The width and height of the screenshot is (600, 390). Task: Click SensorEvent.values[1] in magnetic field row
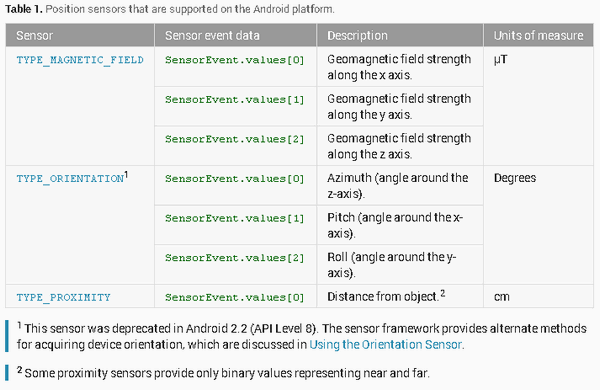coord(235,100)
